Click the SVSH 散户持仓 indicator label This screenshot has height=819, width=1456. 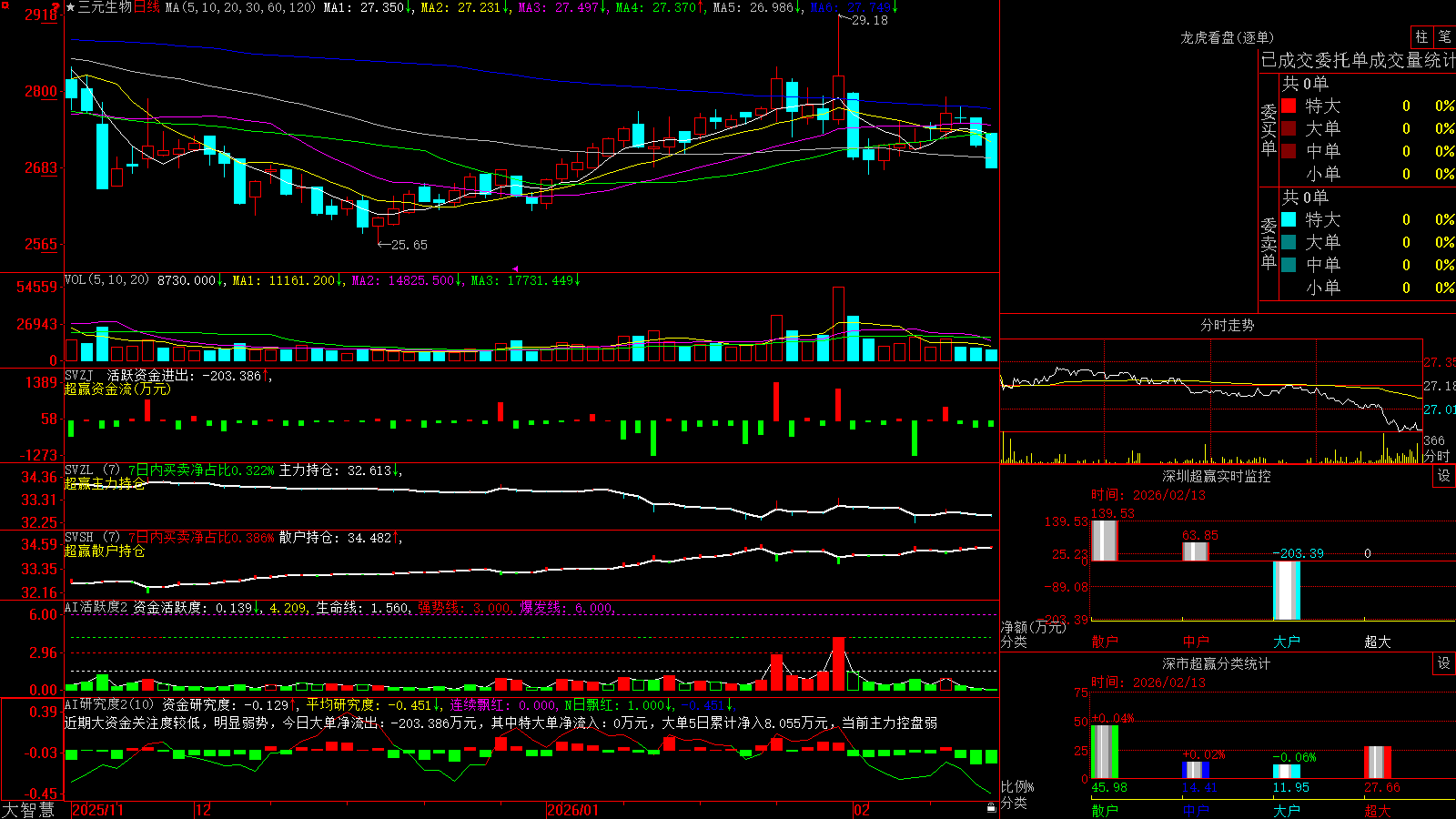pos(93,538)
